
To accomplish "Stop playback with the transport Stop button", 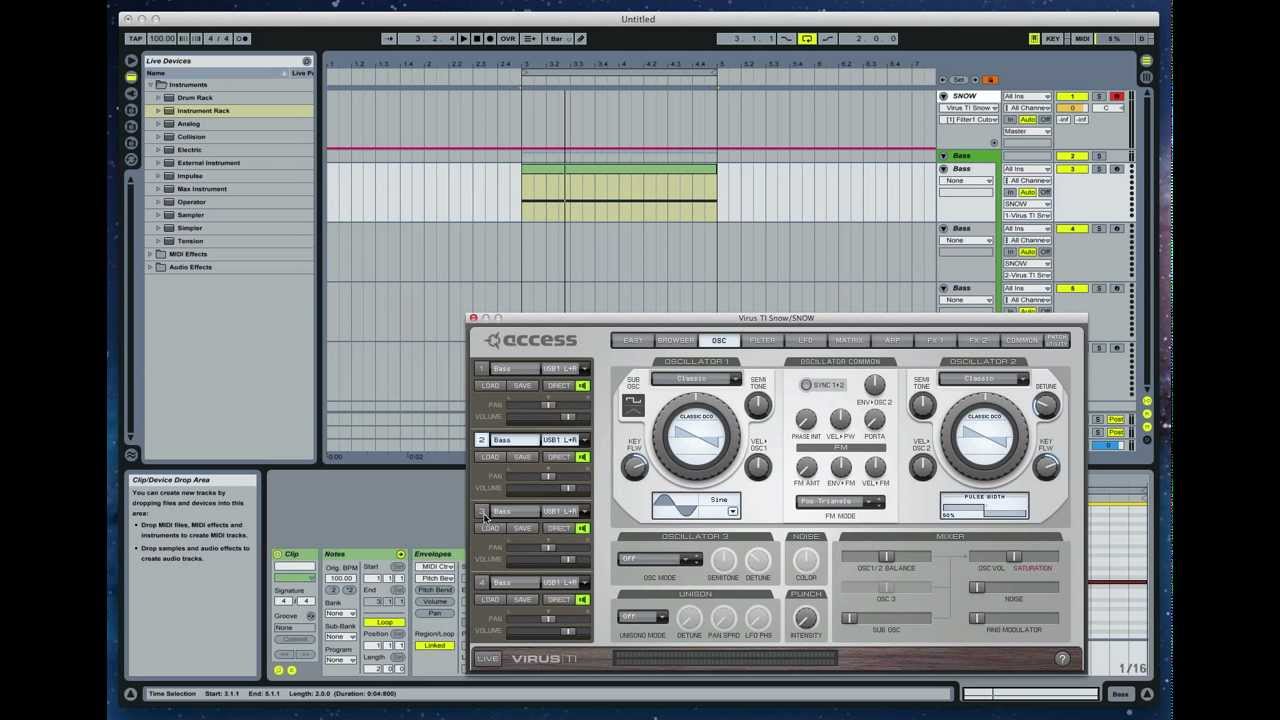I will (476, 39).
